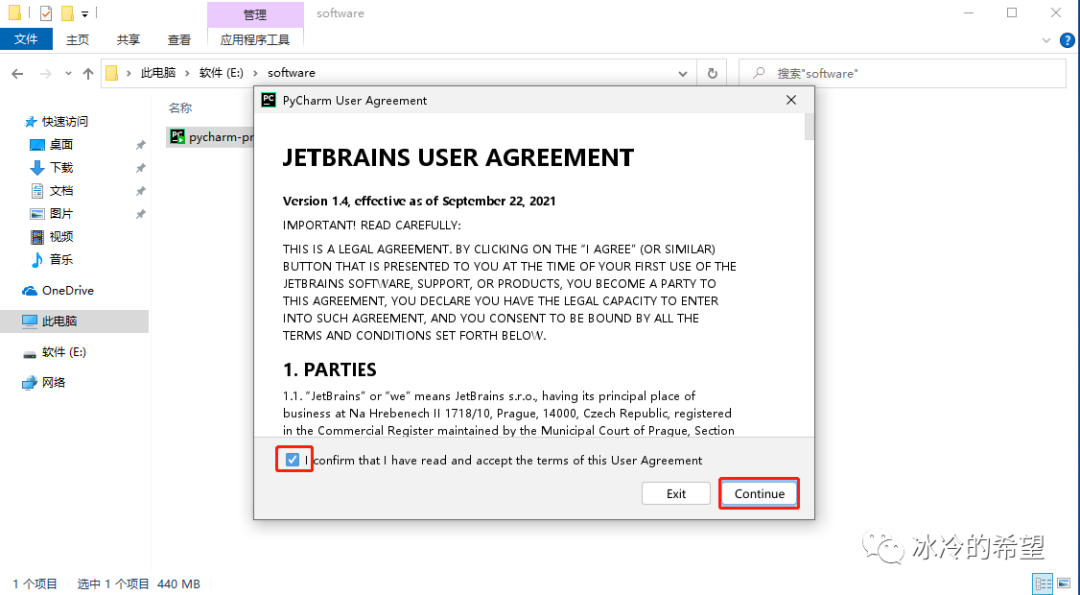
Task: Click the pin icon beside 图片
Action: (141, 214)
